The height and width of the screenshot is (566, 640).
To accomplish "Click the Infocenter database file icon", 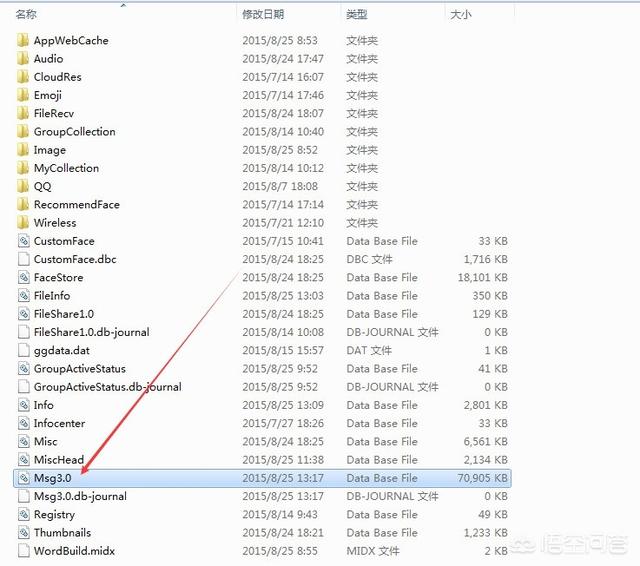I will [24, 423].
